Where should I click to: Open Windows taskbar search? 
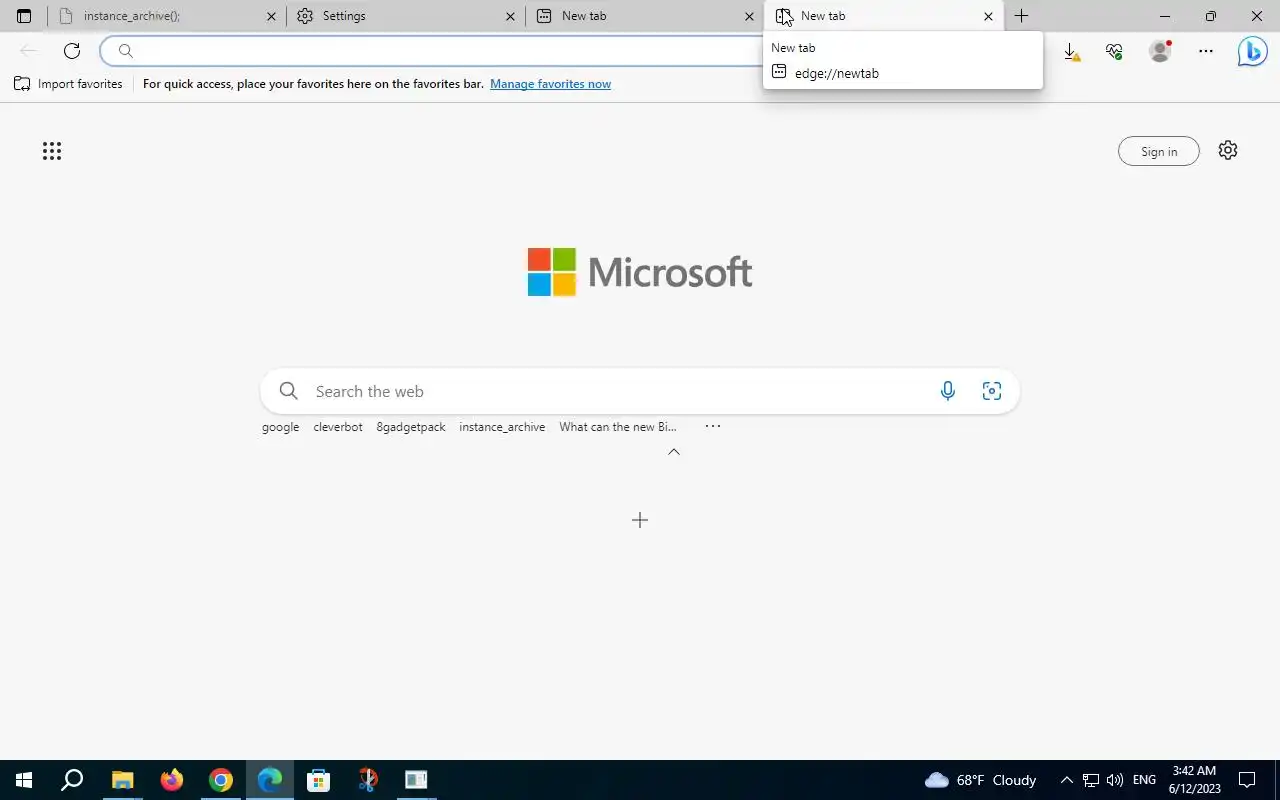click(72, 780)
